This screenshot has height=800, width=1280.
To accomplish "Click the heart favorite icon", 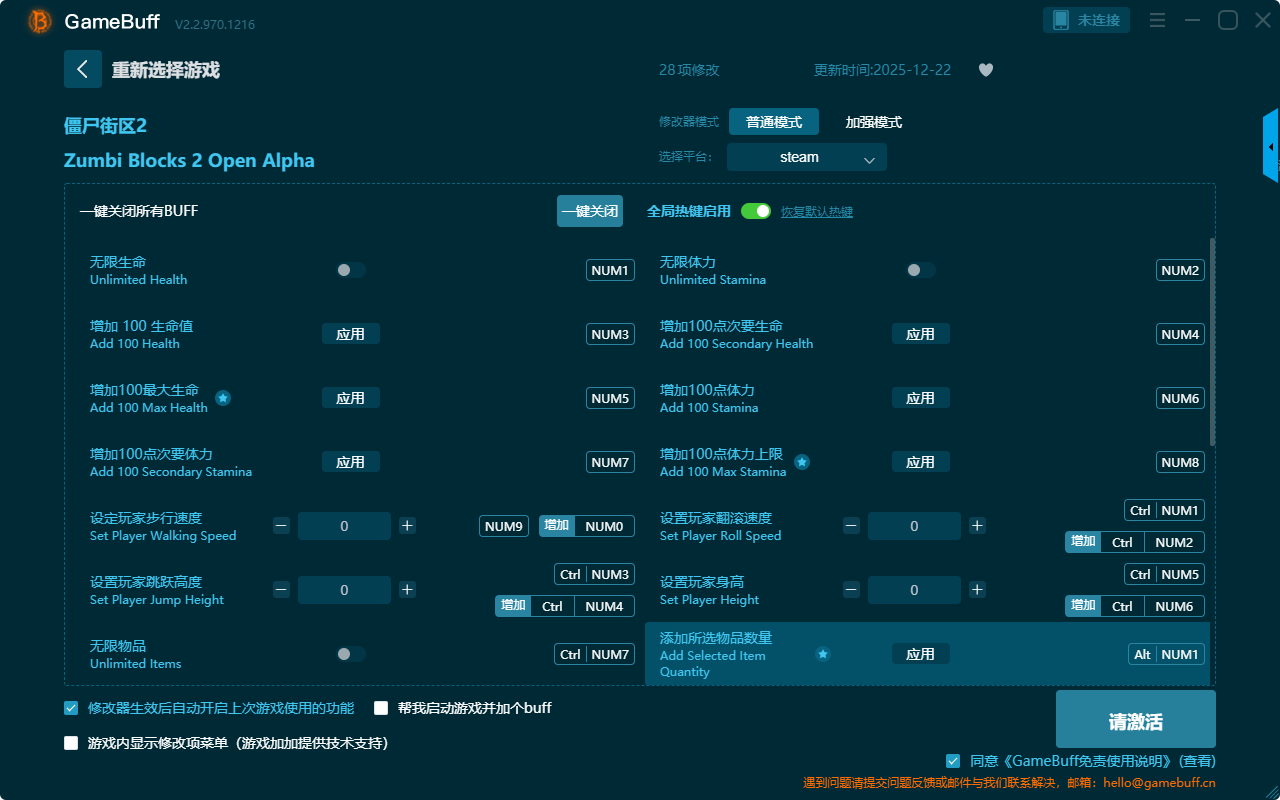I will coord(986,70).
